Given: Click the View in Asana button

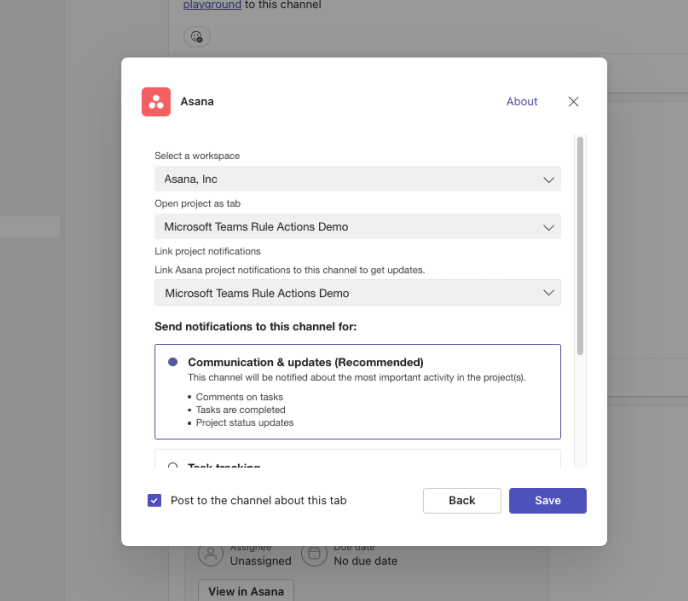Looking at the screenshot, I should pos(246,590).
